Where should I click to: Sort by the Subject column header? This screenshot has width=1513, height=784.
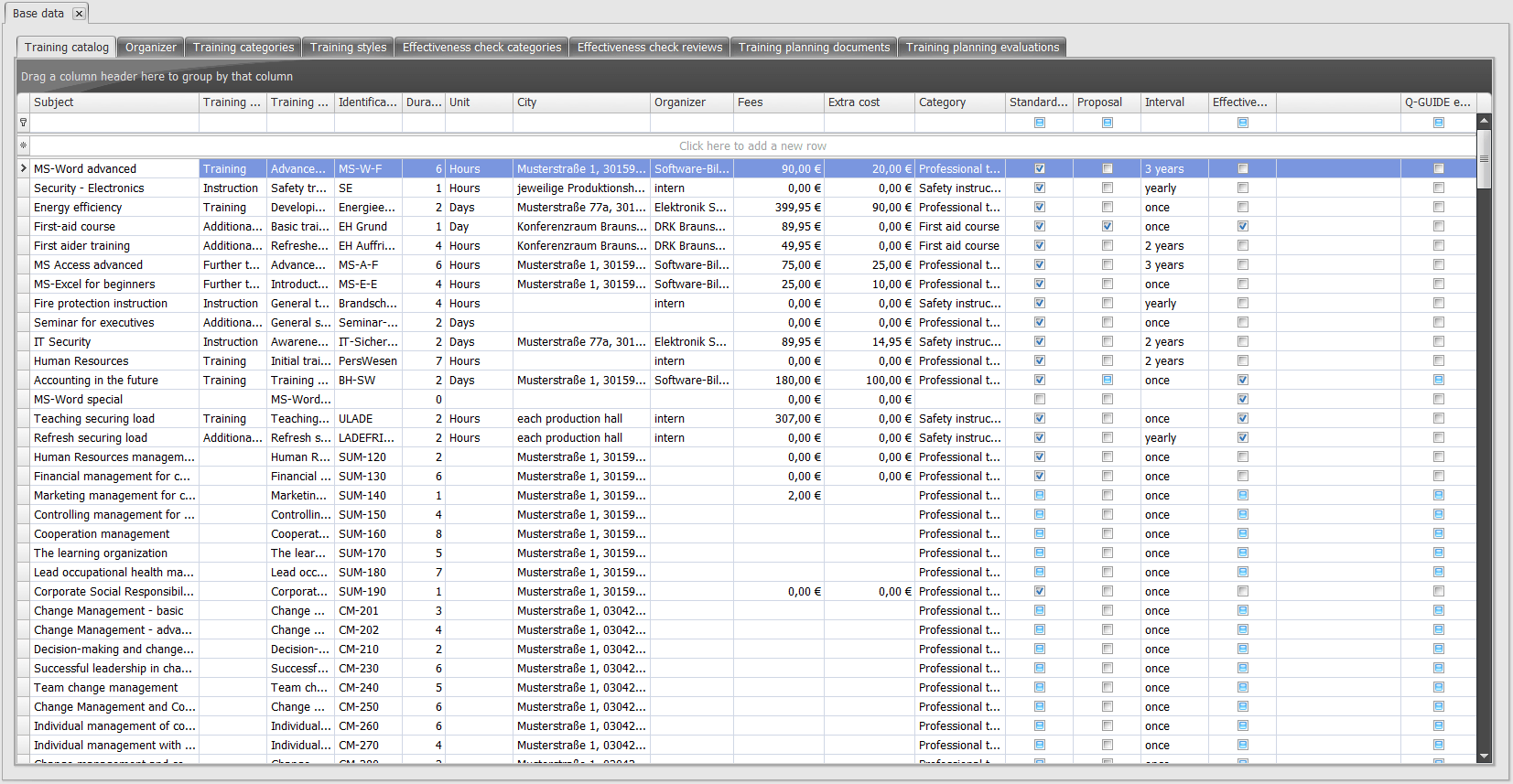(x=114, y=102)
